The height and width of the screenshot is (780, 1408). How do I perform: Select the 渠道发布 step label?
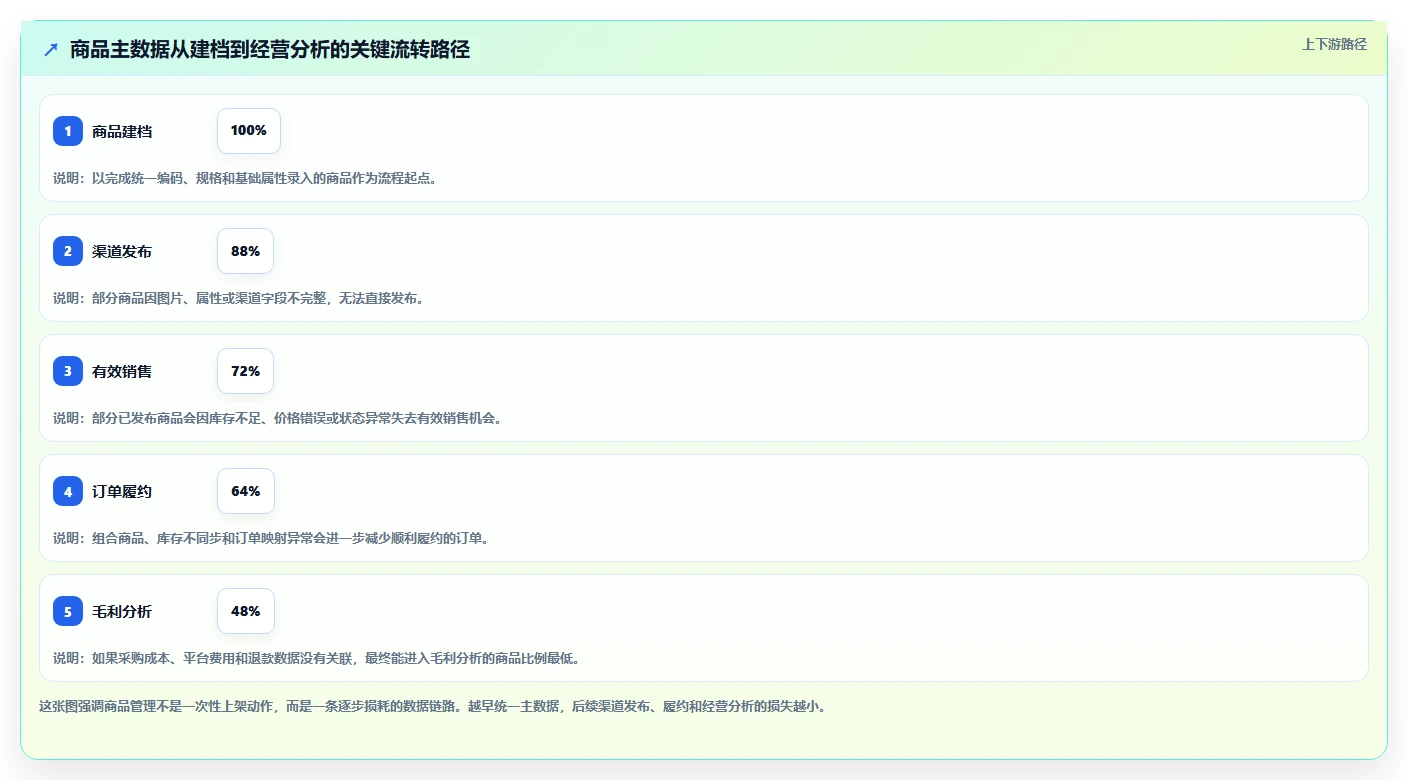tap(122, 251)
